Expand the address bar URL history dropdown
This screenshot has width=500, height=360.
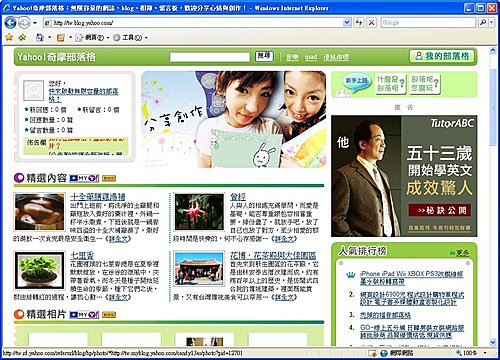click(347, 23)
